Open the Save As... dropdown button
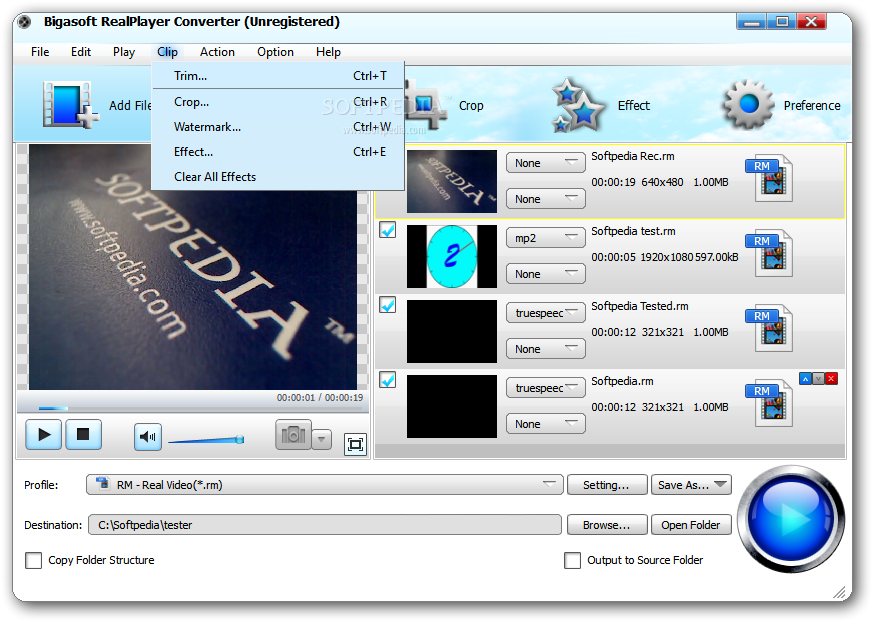The width and height of the screenshot is (873, 622). 691,484
